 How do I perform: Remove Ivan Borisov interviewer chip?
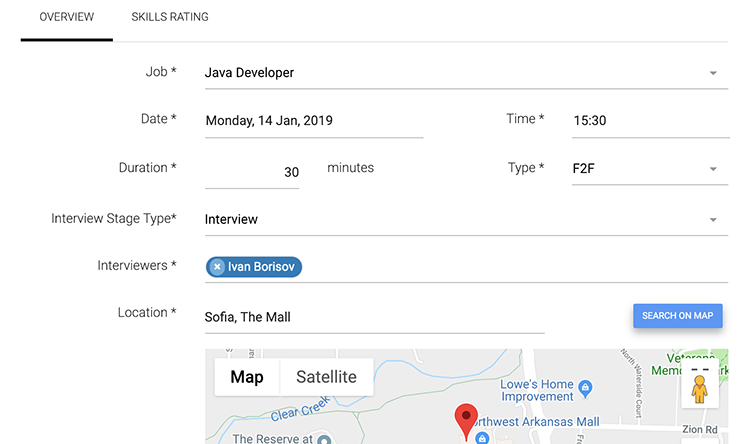(x=217, y=267)
